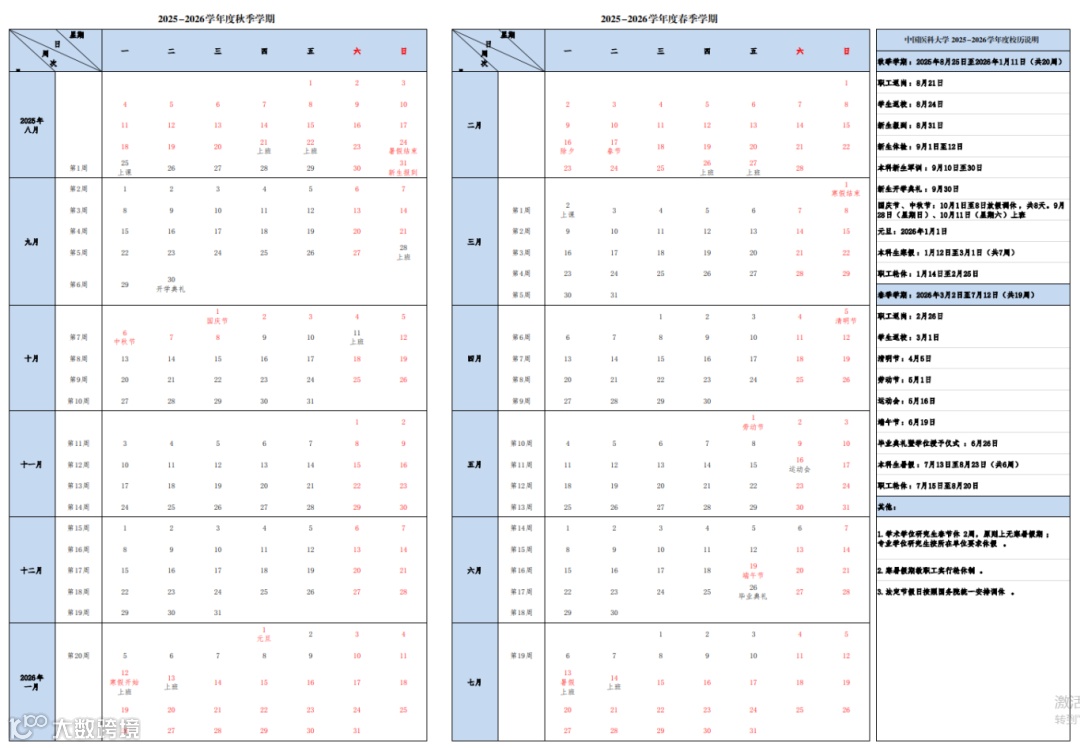
Task: Click the '2026年一月' month label
Action: pyautogui.click(x=32, y=683)
